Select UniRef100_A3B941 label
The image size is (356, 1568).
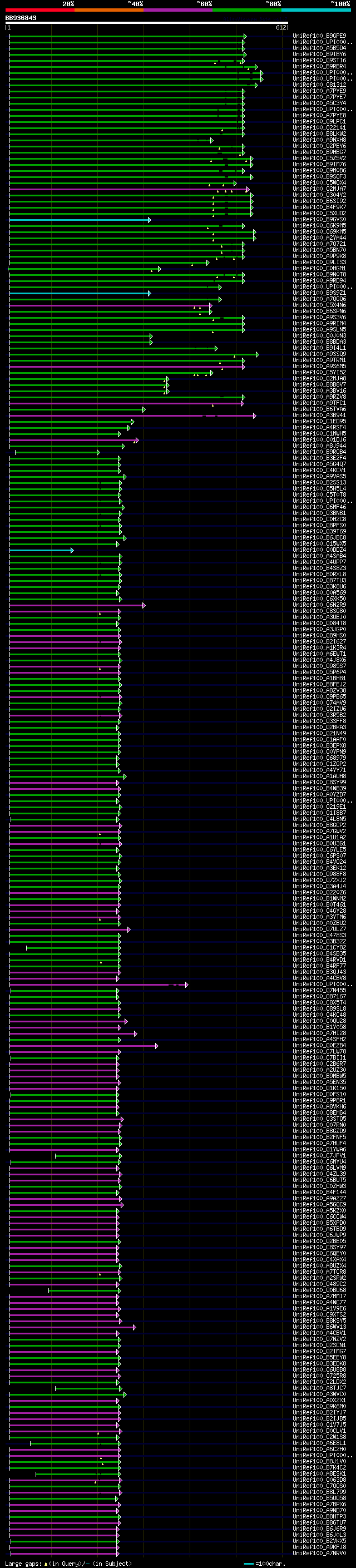tap(319, 415)
